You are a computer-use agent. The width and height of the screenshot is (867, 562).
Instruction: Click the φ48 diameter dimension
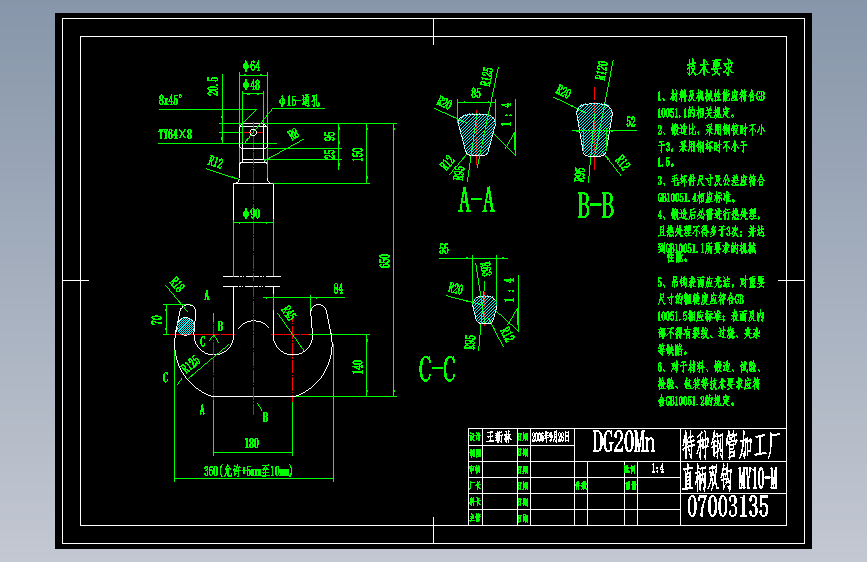pos(252,85)
